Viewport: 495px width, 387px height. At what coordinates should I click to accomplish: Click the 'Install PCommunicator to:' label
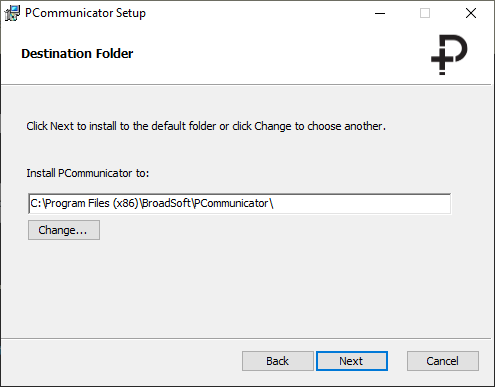(x=88, y=173)
